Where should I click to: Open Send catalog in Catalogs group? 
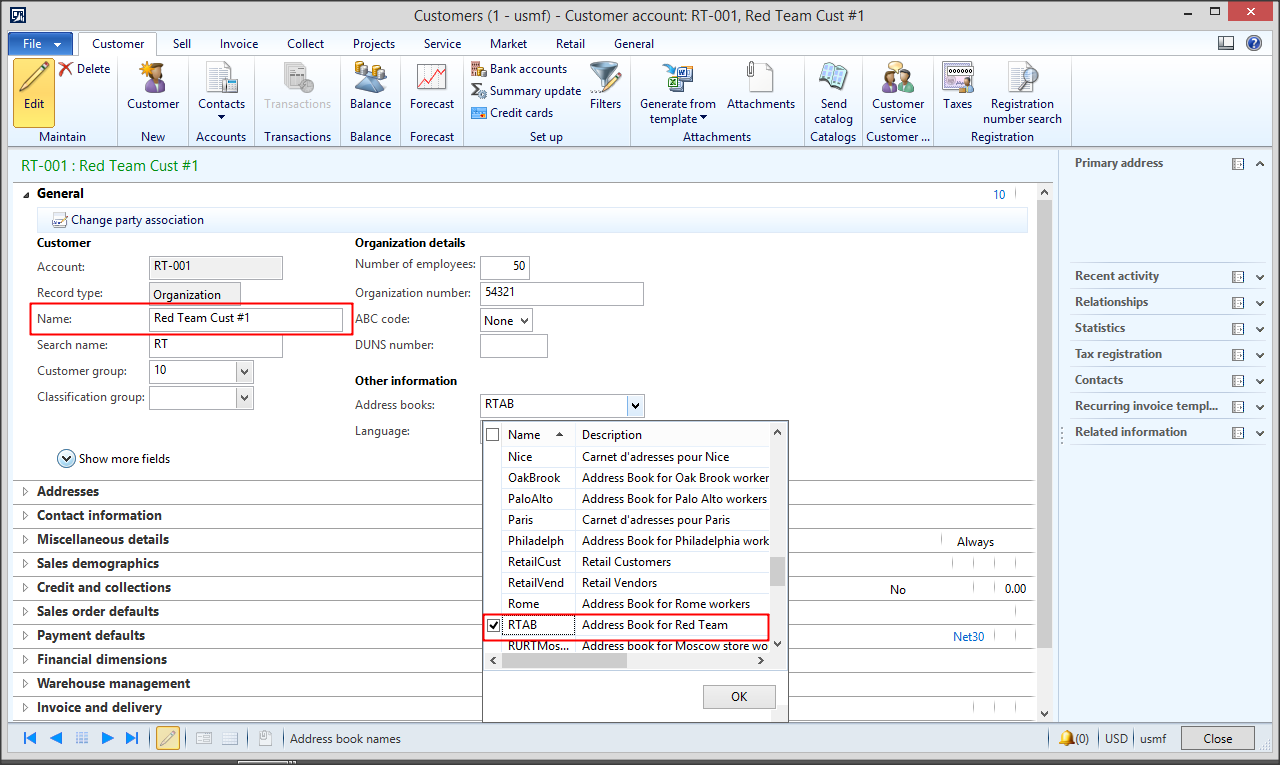832,90
